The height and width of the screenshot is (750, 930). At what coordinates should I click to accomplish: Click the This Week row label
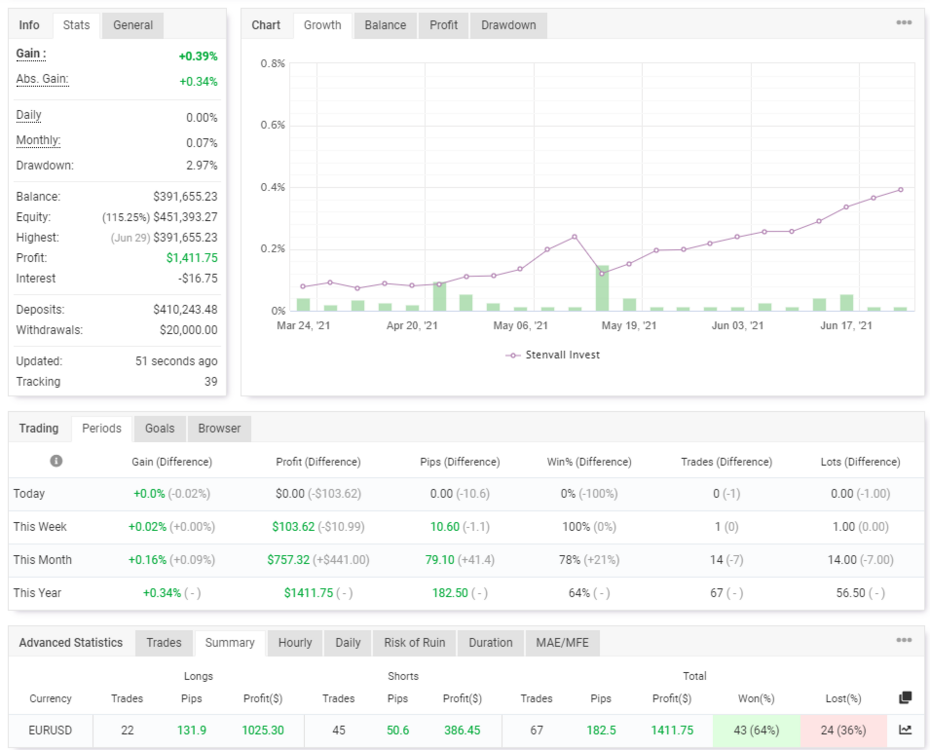[40, 526]
